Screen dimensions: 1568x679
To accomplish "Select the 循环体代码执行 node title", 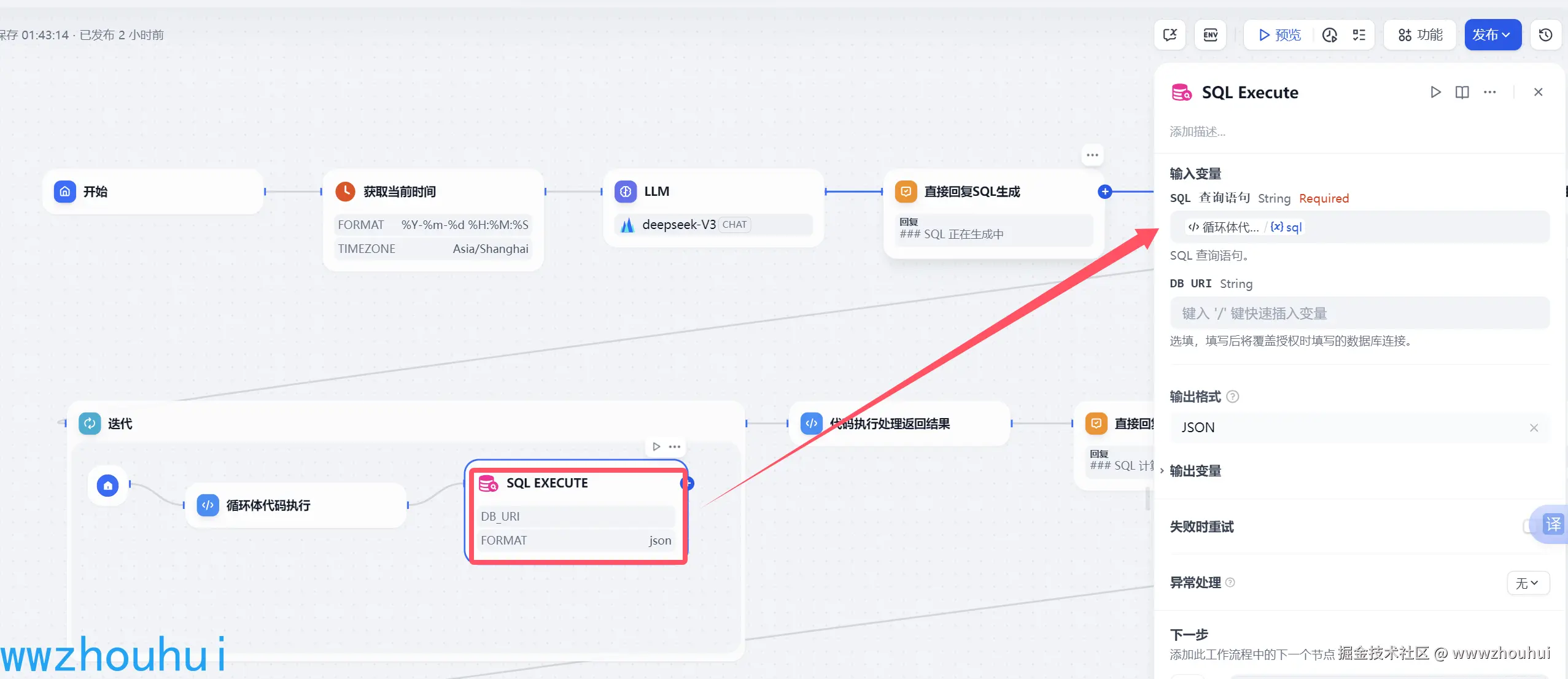I will 268,505.
